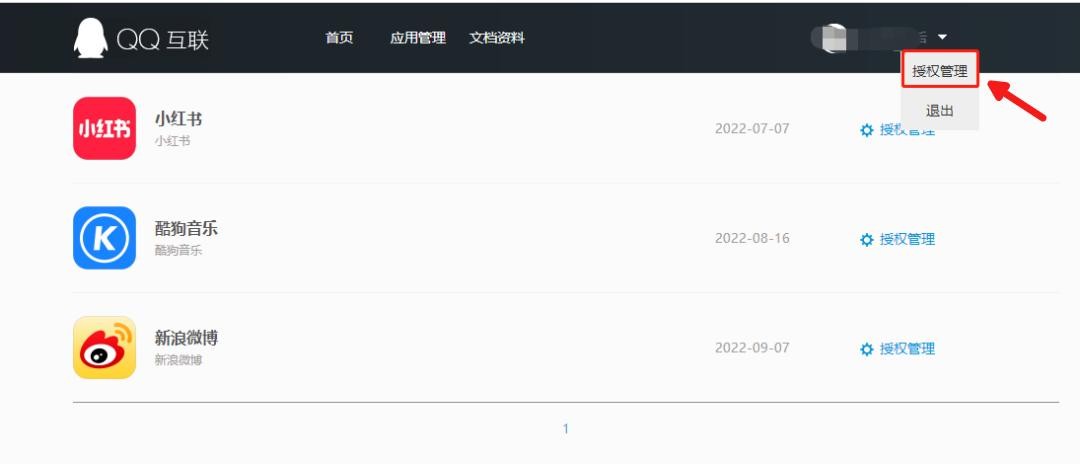Choose 退出 from the account dropdown
This screenshot has width=1080, height=464.
tap(939, 110)
